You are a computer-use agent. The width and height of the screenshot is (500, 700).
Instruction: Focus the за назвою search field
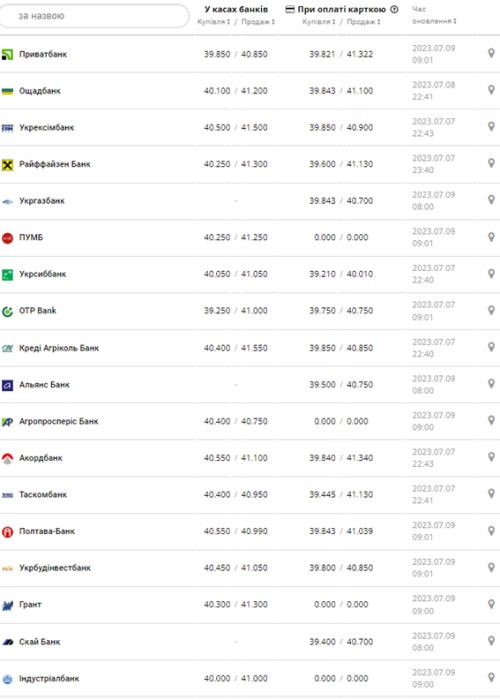coord(95,16)
